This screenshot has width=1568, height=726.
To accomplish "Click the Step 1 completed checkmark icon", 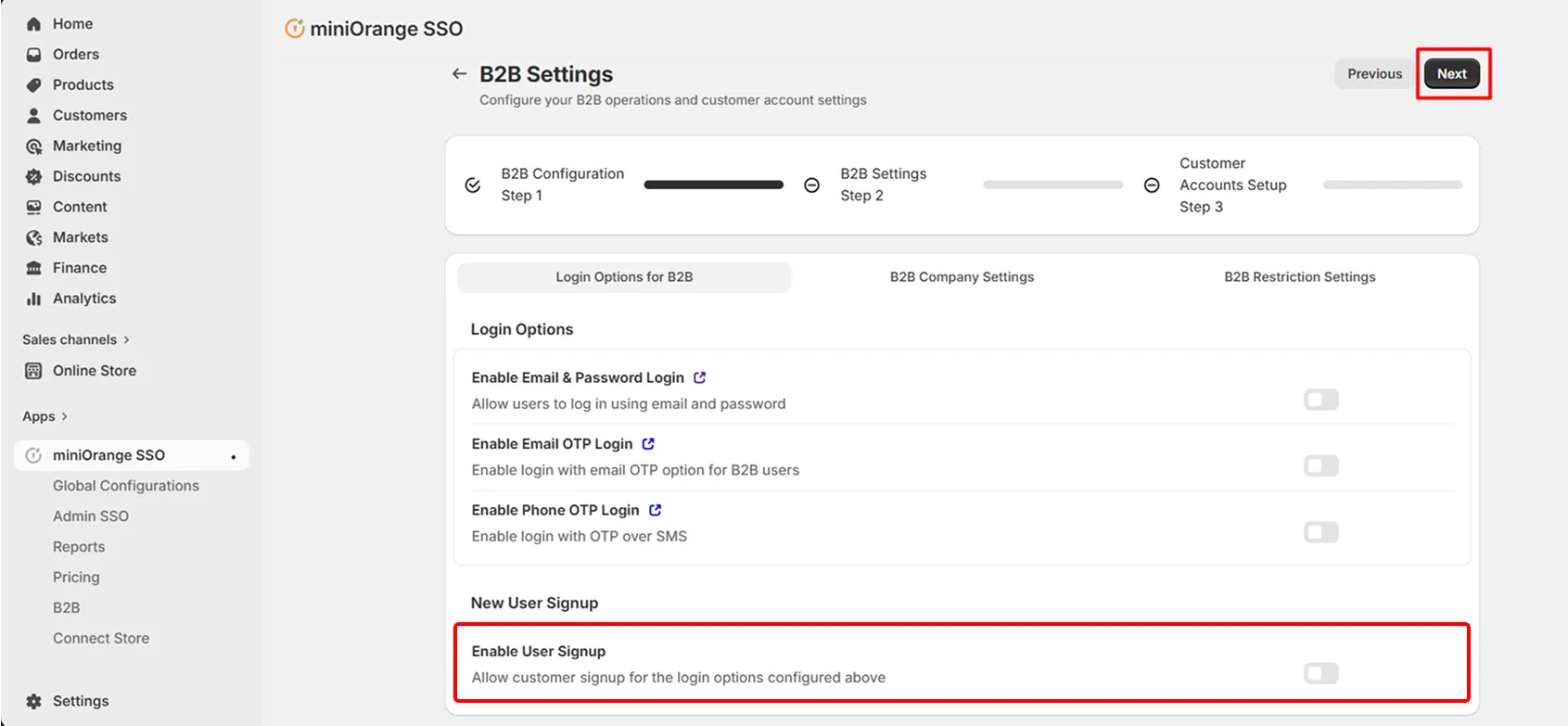I will coord(473,185).
